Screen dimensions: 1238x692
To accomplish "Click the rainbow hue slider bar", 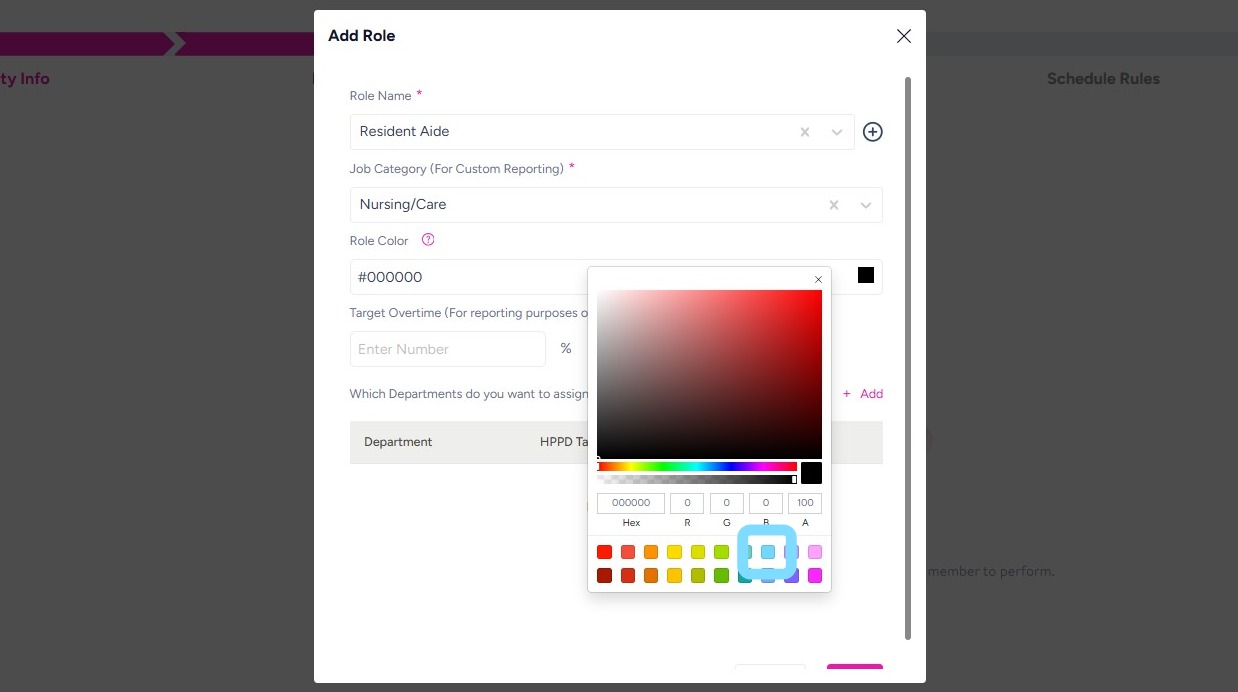I will pyautogui.click(x=697, y=466).
